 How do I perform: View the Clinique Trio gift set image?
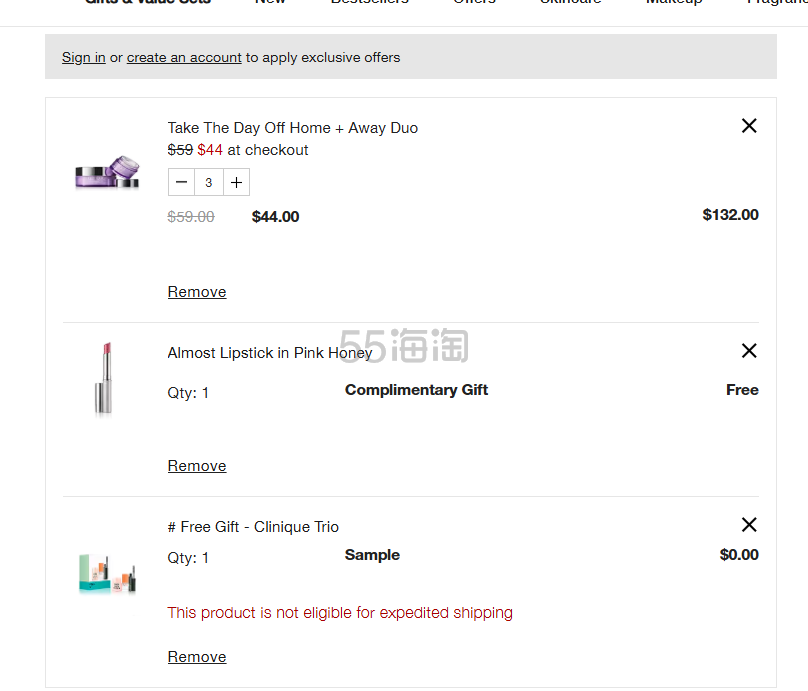[106, 571]
